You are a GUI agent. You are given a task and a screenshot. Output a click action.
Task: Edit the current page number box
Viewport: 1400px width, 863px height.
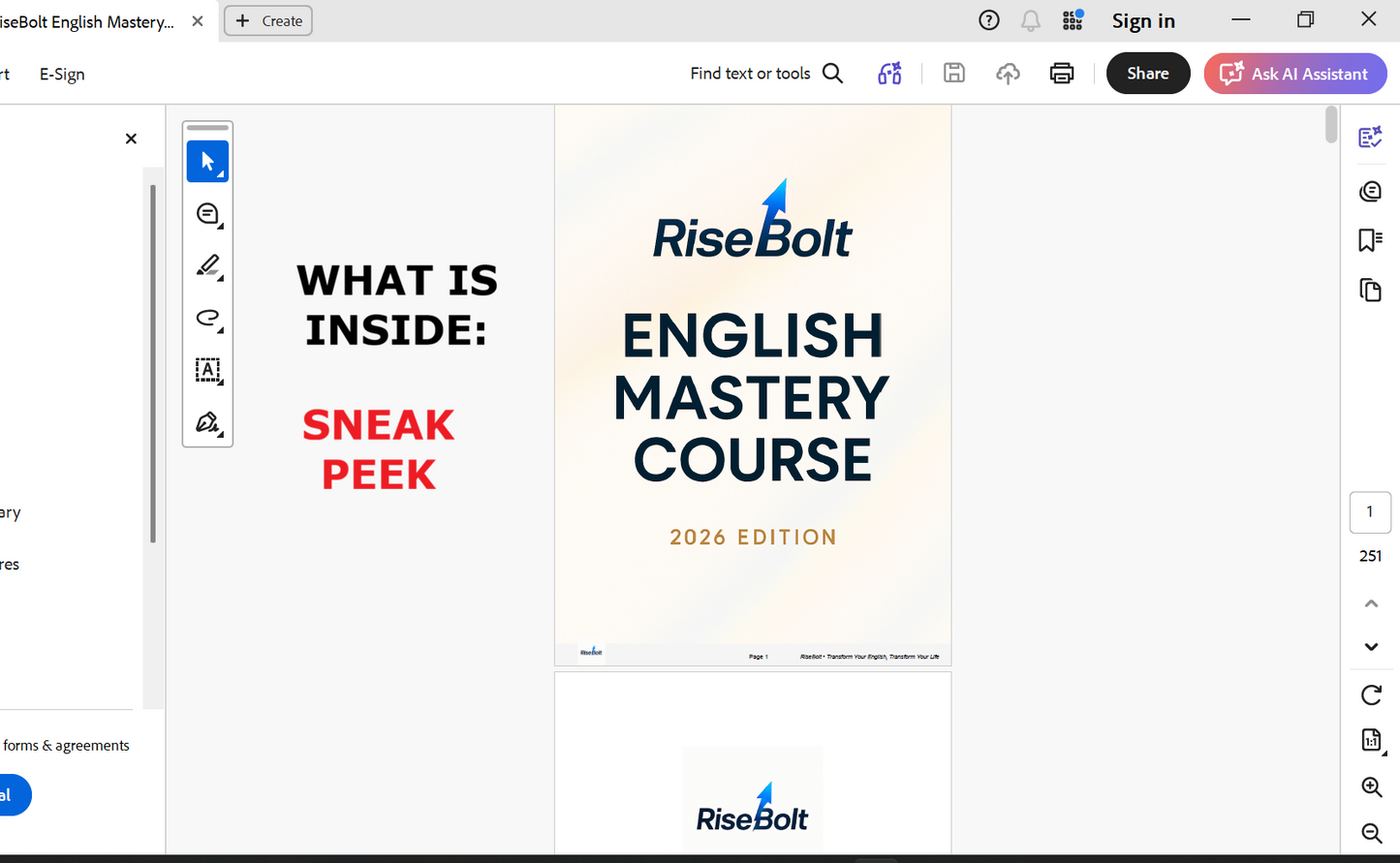coord(1370,512)
